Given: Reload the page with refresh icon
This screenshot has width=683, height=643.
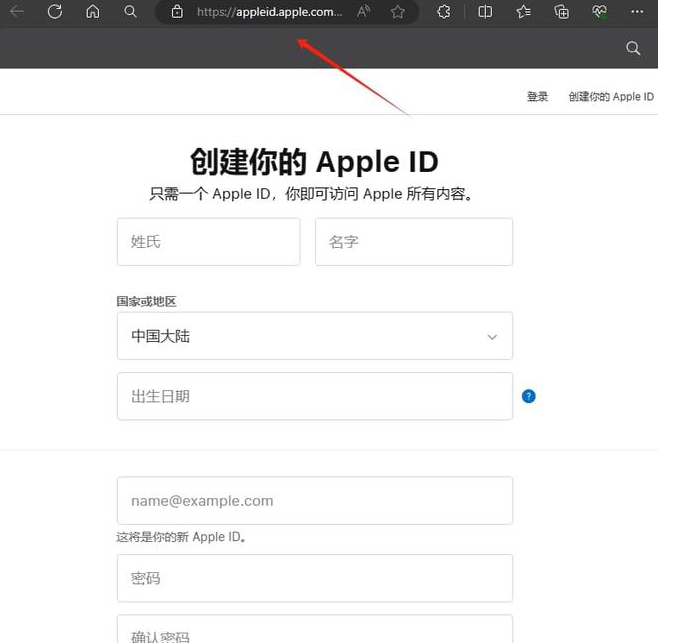Looking at the screenshot, I should coord(55,11).
